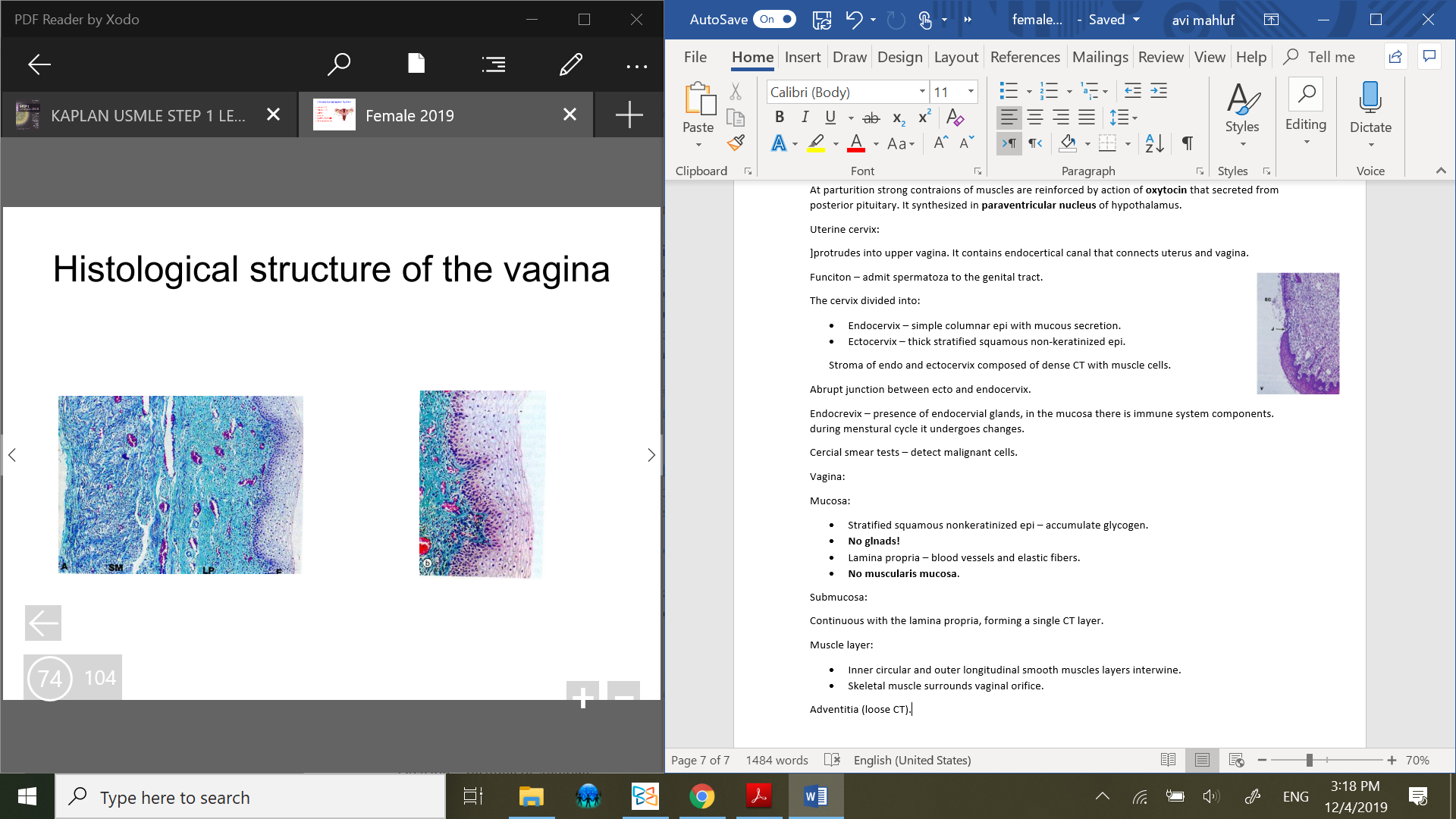Image resolution: width=1456 pixels, height=819 pixels.
Task: Open the font size dropdown
Action: (x=971, y=92)
